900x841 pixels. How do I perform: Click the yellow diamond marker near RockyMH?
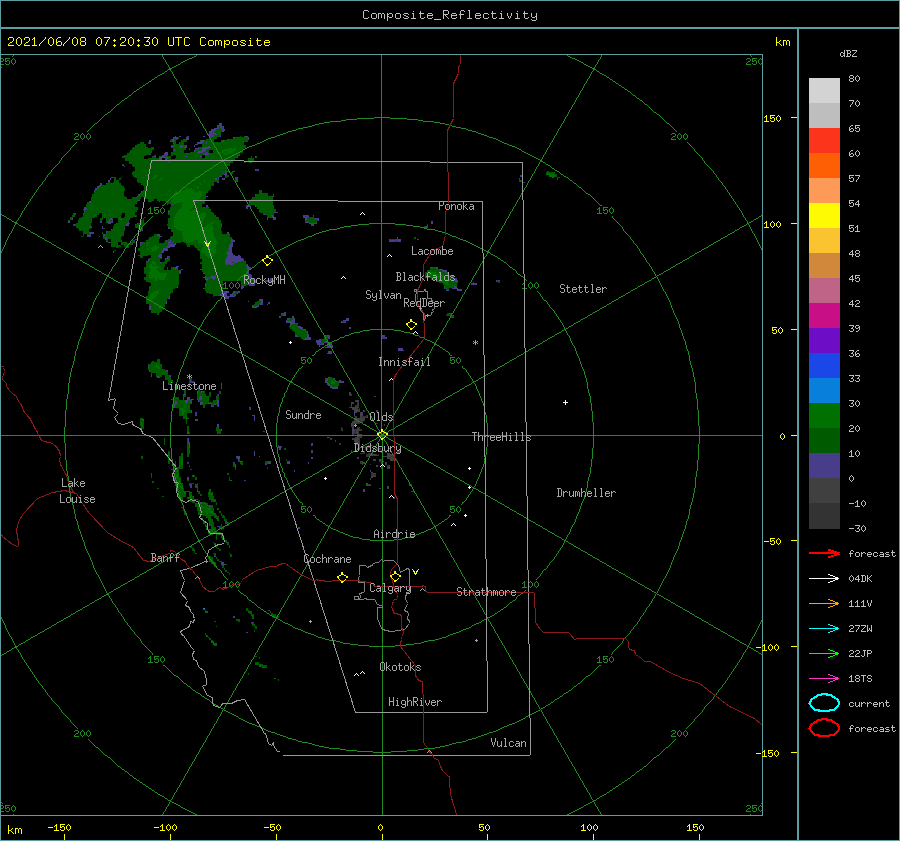pos(267,261)
